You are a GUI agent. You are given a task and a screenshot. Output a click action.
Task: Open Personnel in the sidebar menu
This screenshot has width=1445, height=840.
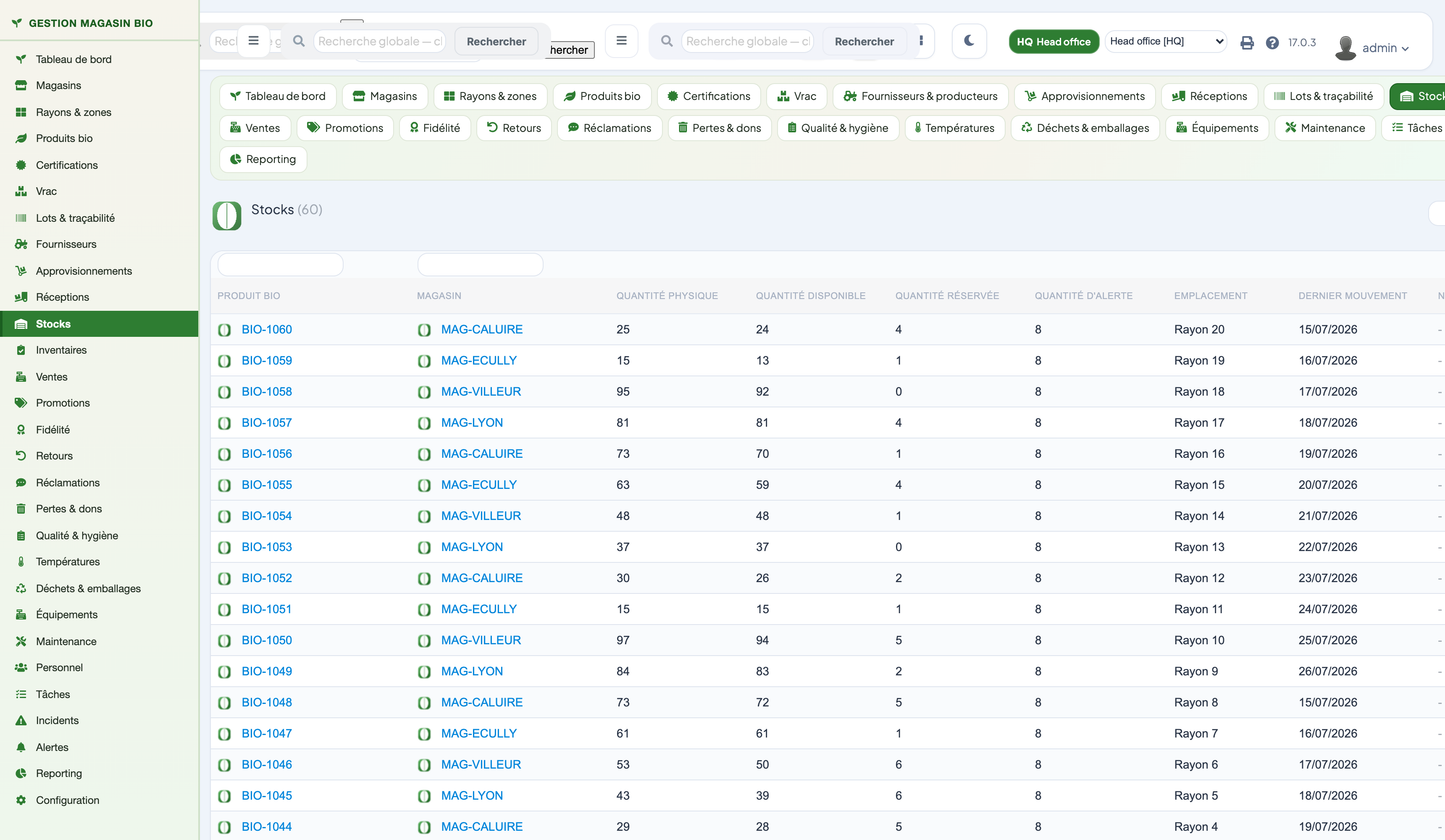point(99,668)
